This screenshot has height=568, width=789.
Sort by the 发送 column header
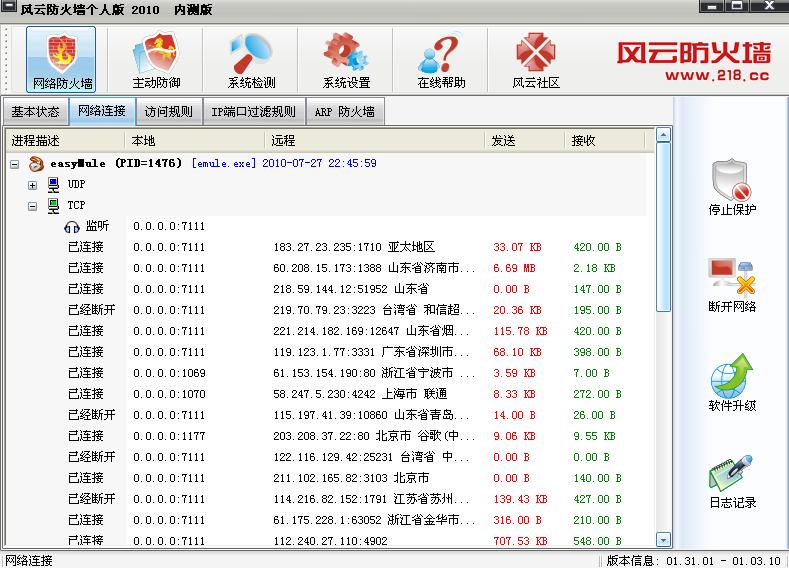524,140
